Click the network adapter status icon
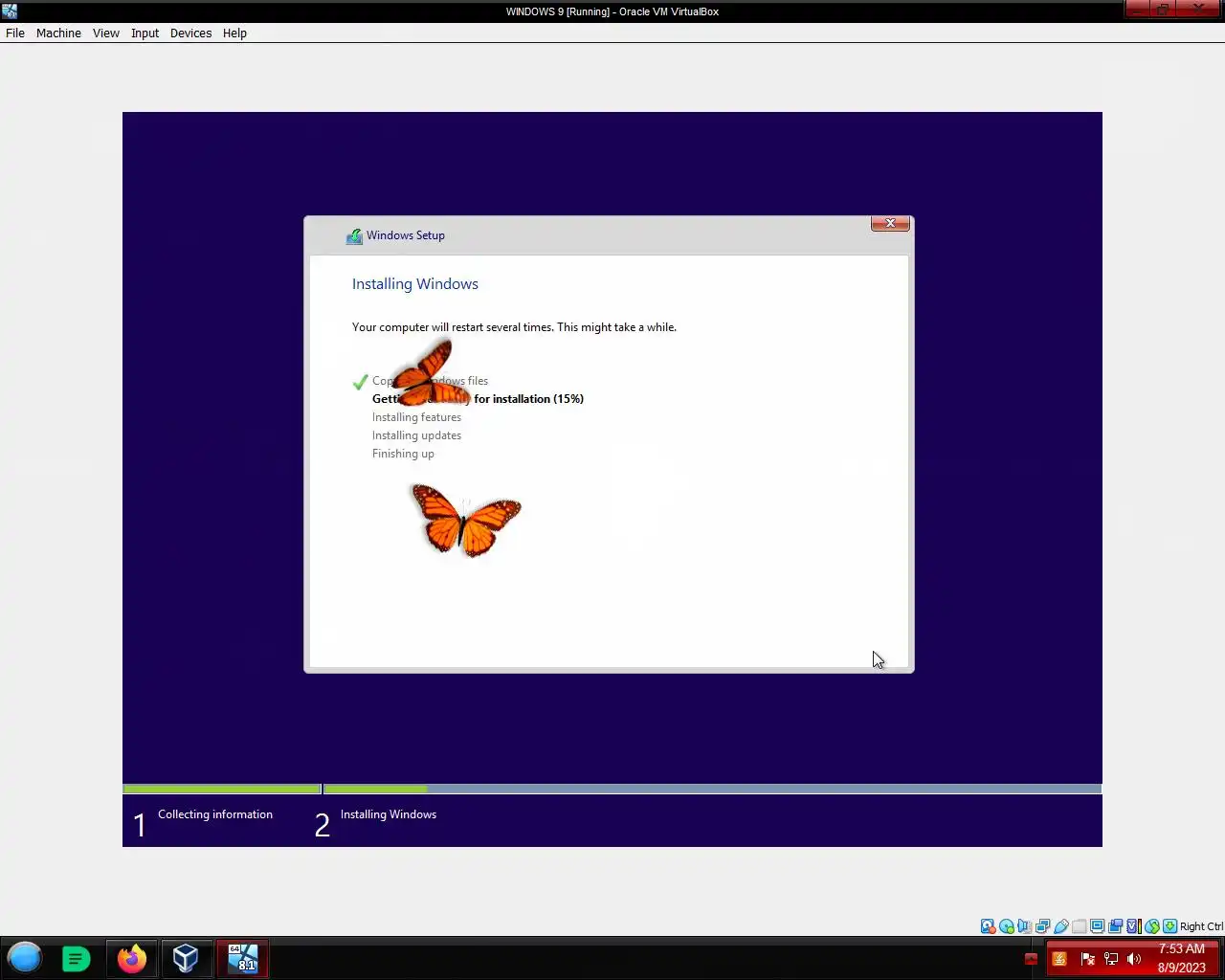Screen dimensions: 1225x980 (1042, 926)
